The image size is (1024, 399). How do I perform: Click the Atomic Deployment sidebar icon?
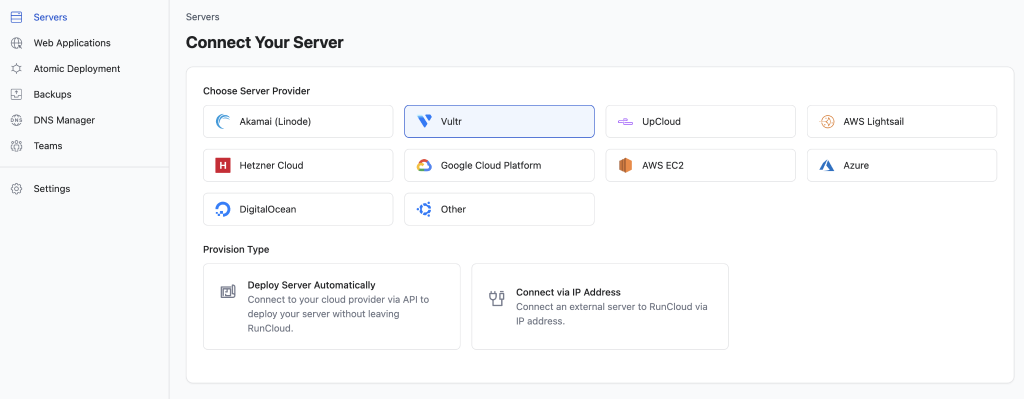pyautogui.click(x=16, y=69)
